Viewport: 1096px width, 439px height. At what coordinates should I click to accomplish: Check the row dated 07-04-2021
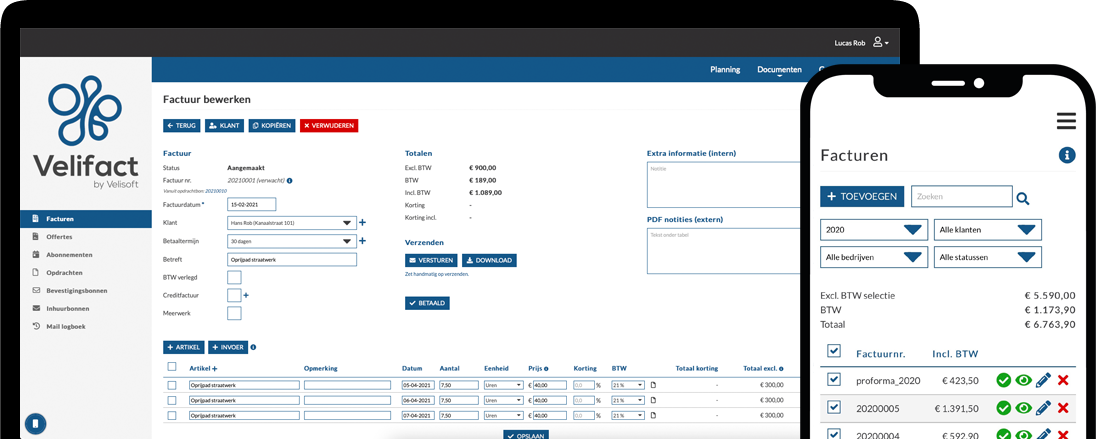click(x=172, y=416)
